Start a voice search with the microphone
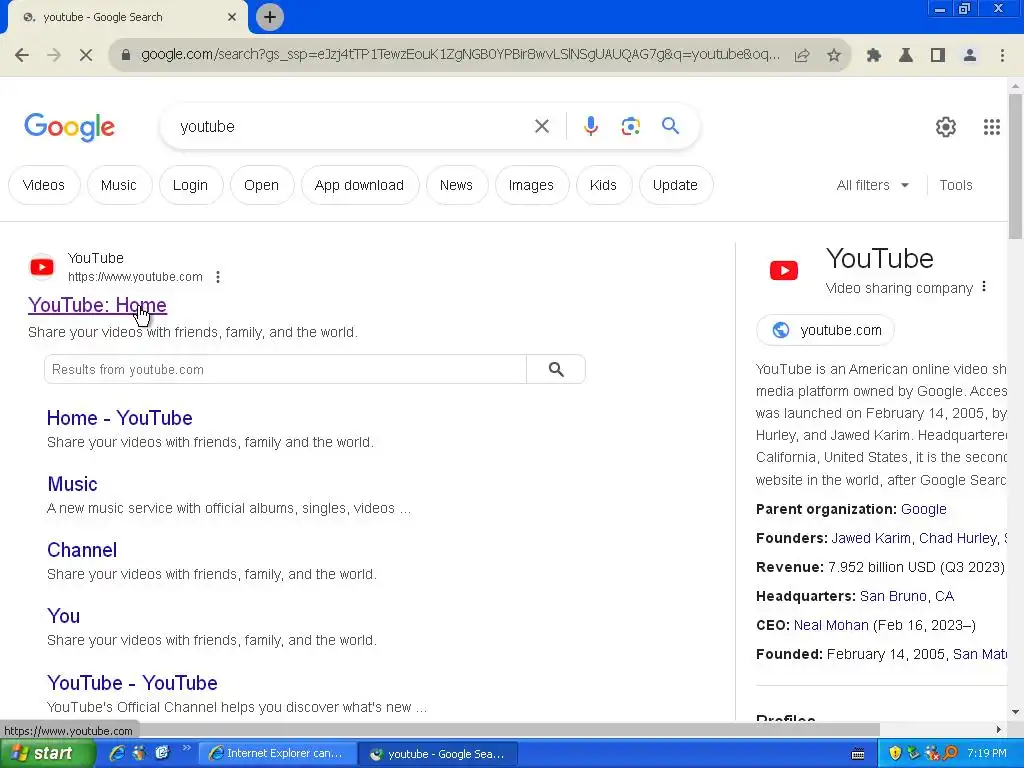The height and width of the screenshot is (768, 1024). 590,126
